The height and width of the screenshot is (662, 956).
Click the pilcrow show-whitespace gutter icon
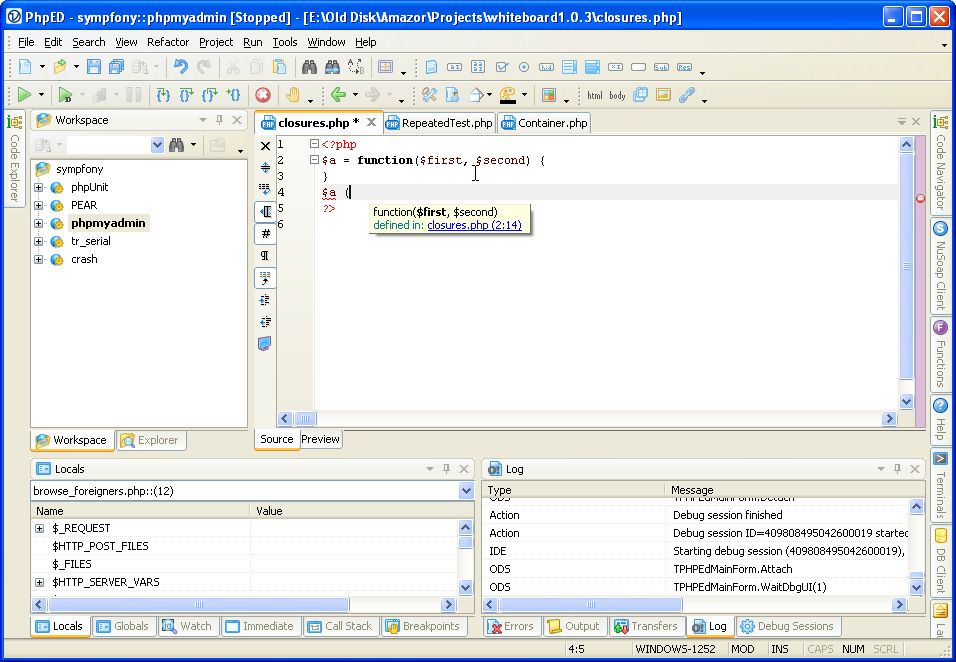click(x=265, y=255)
